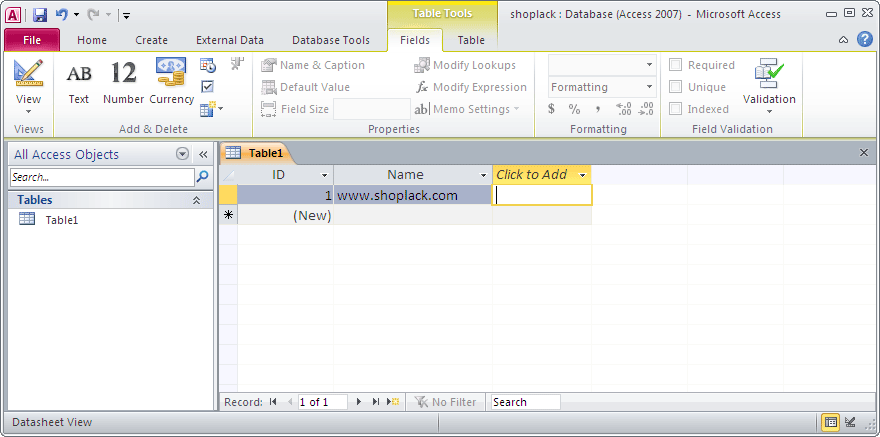880x437 pixels.
Task: Open All Access Objects navigation dropdown
Action: 182,154
